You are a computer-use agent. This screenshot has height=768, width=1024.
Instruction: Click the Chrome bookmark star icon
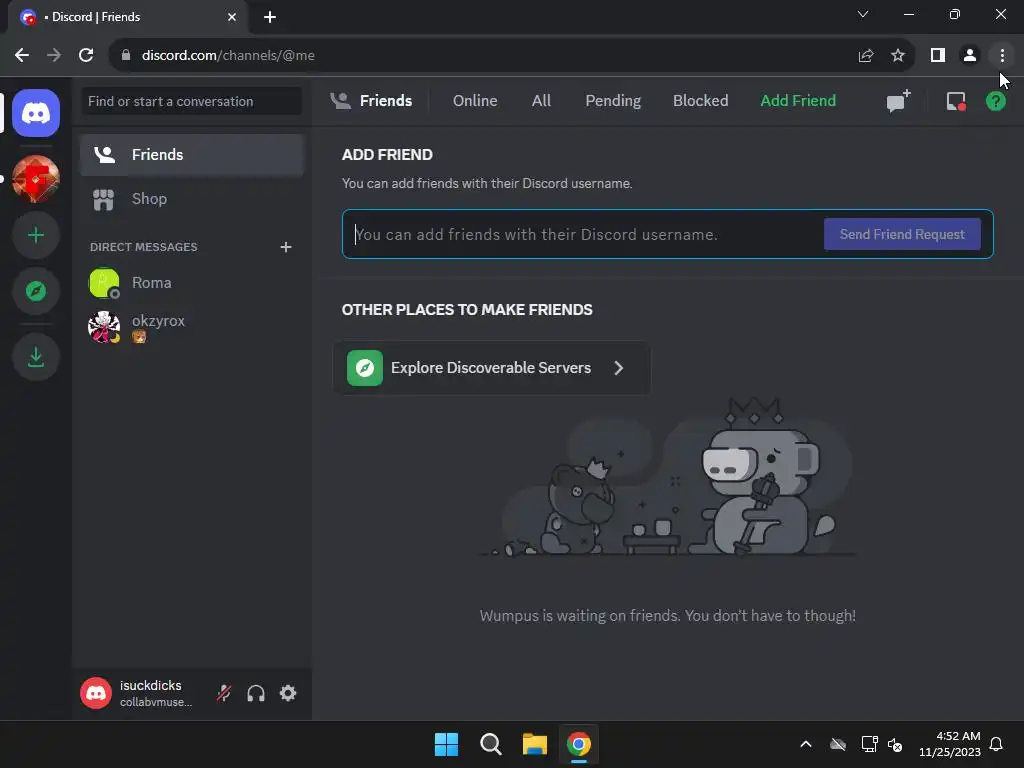898,56
